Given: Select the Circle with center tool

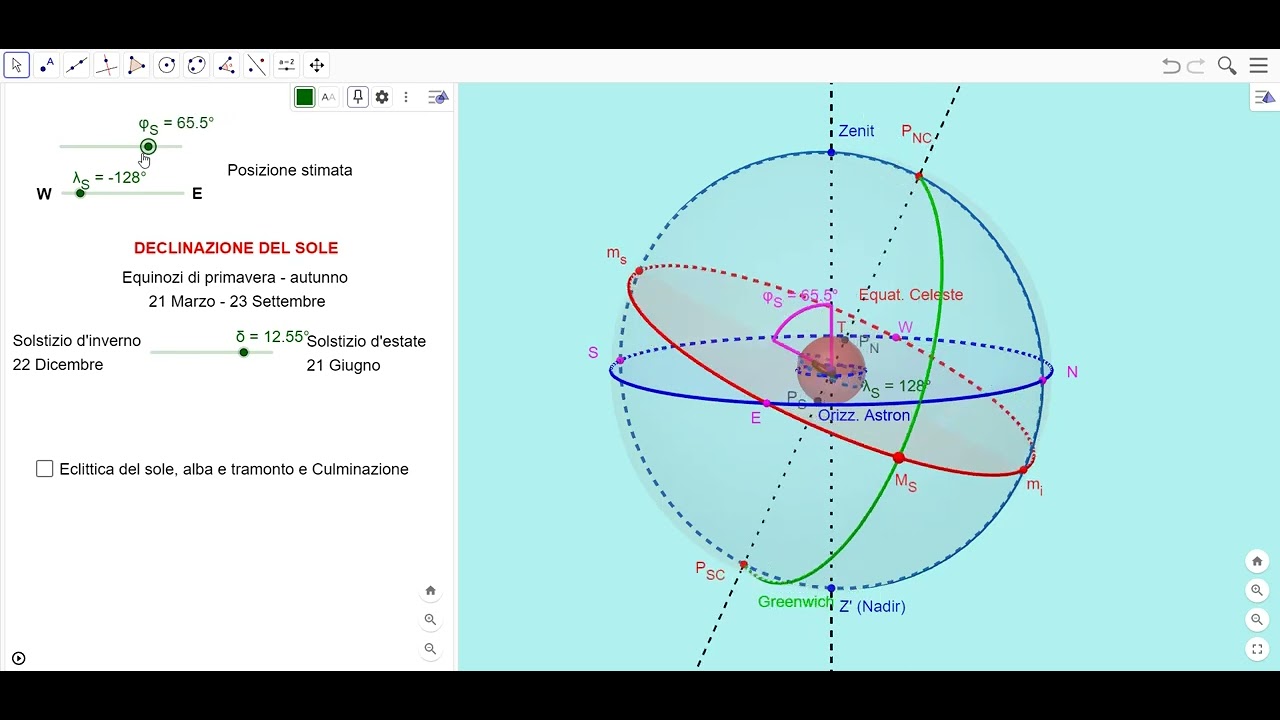Looking at the screenshot, I should click(167, 65).
